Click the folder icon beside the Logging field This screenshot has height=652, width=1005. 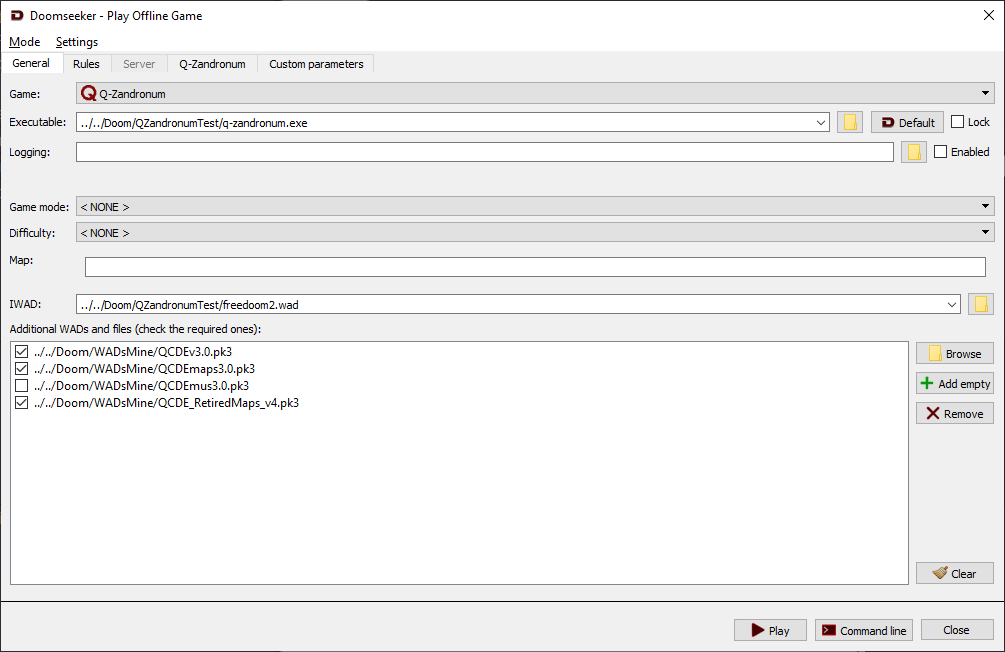coord(913,152)
